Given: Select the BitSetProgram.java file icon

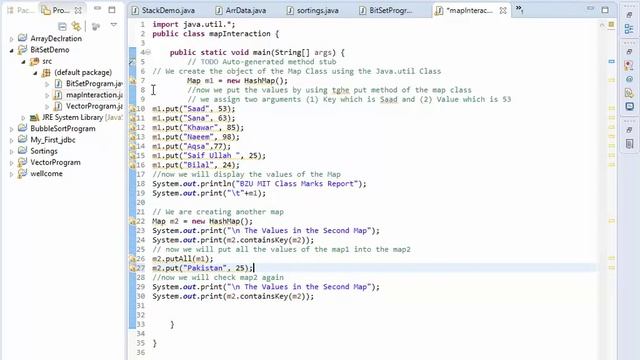Looking at the screenshot, I should [58, 84].
